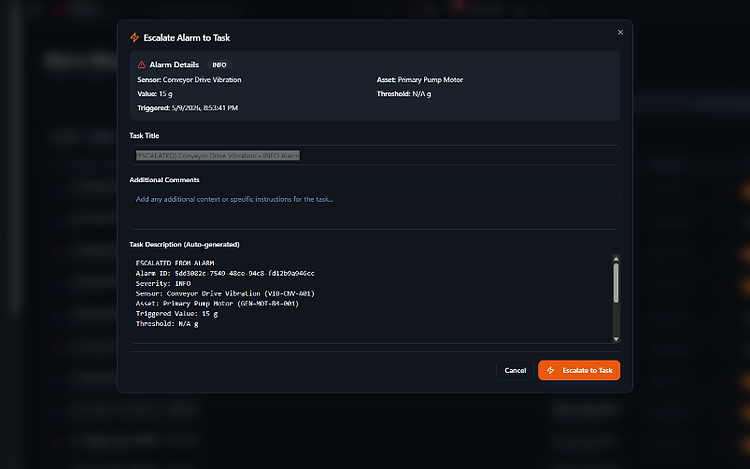This screenshot has width=750, height=469.
Task: Click the 'Threshold: N/A g' alarm detail
Action: click(404, 94)
